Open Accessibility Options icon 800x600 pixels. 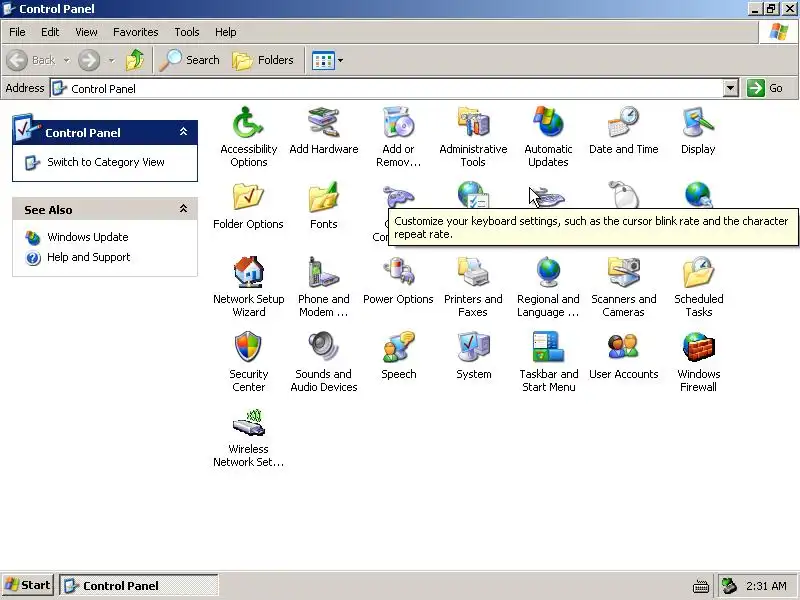248,122
